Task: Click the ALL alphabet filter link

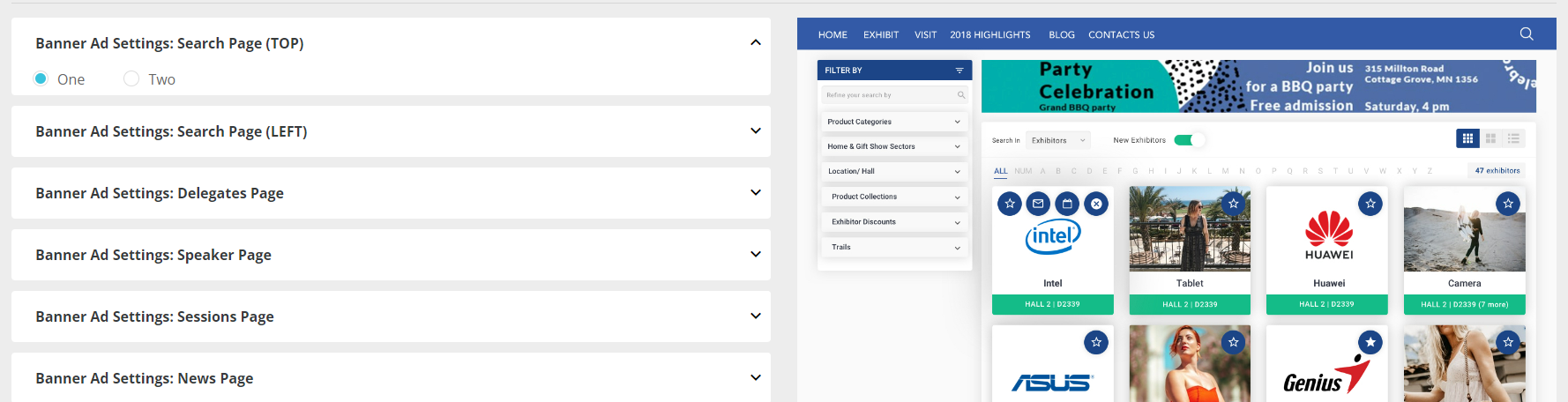Action: [x=1000, y=171]
